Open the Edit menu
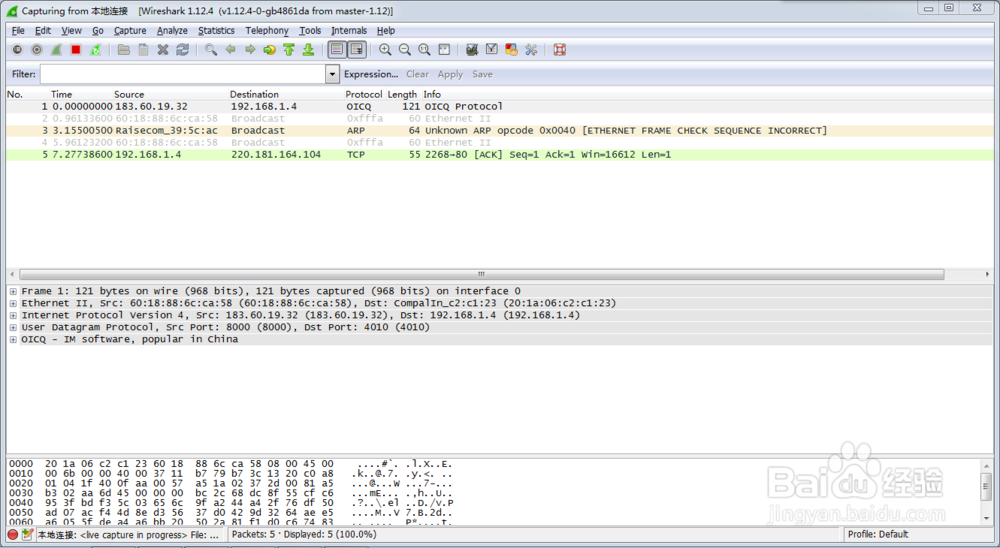 tap(43, 31)
